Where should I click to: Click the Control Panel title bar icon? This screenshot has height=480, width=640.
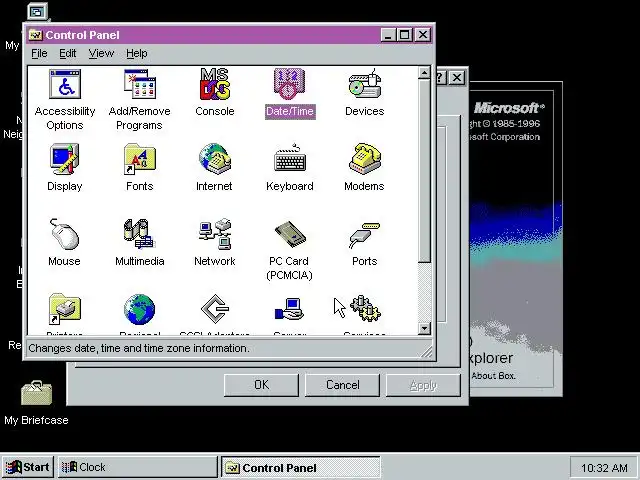(36, 35)
